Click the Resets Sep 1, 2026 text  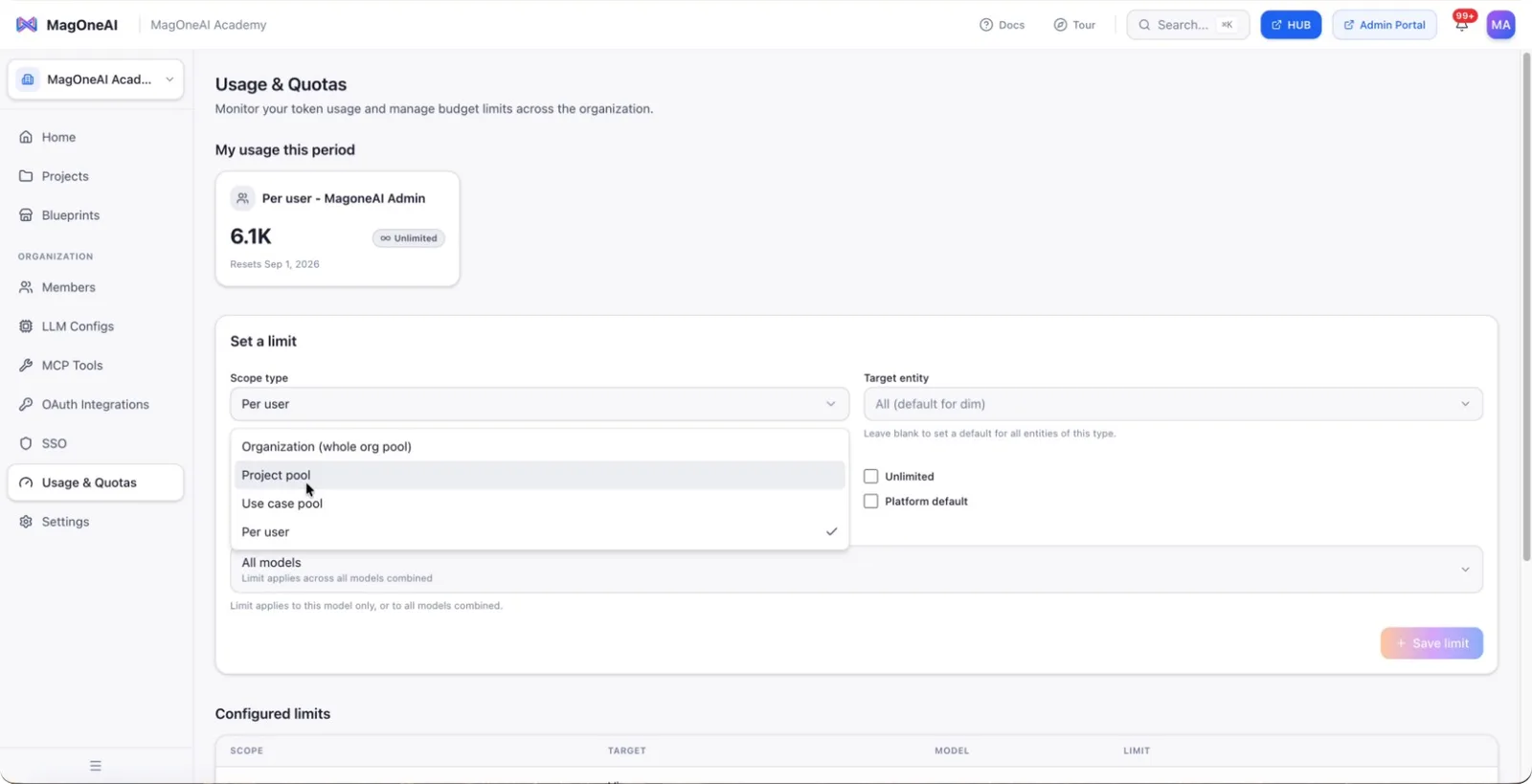(275, 264)
